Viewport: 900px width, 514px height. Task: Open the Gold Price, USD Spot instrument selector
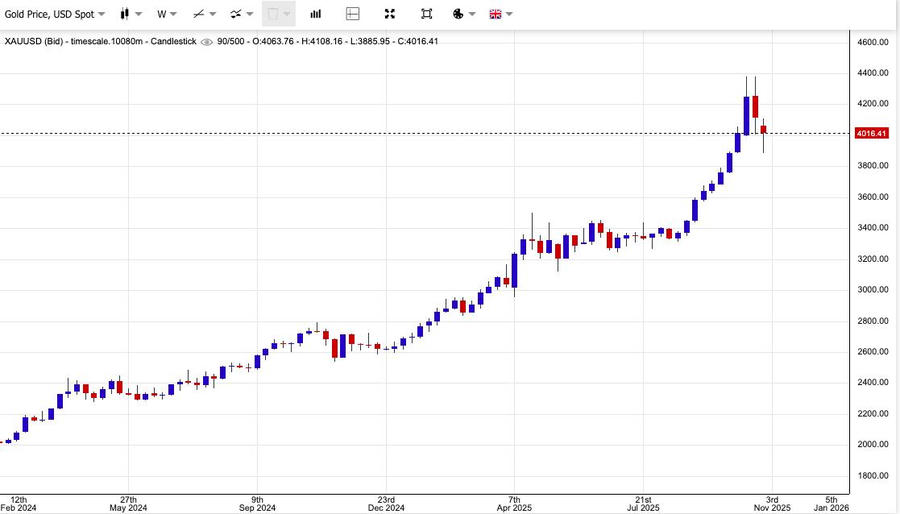[52, 14]
